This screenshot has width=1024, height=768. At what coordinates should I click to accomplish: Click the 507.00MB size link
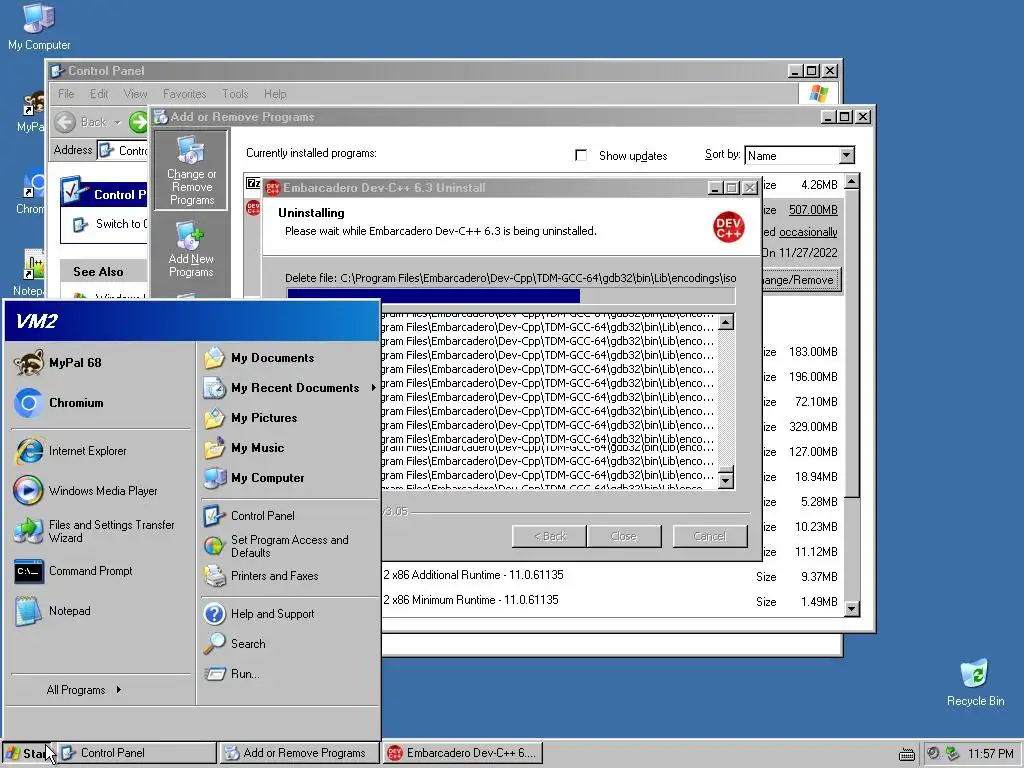point(813,210)
